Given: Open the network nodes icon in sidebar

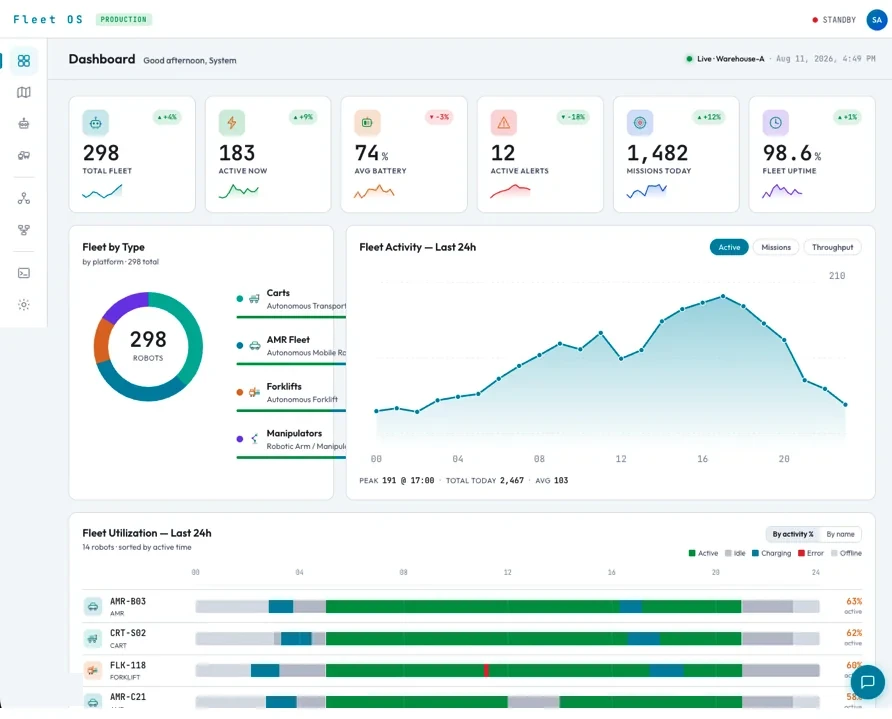Looking at the screenshot, I should click(x=24, y=199).
